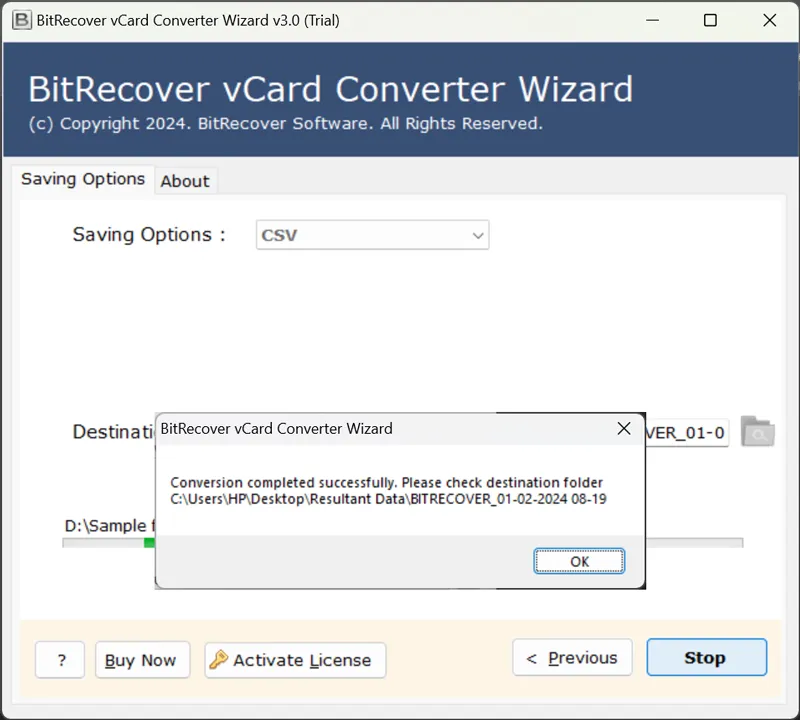Select the Saving Options tab
Screen dimensions: 800x720
[83, 179]
